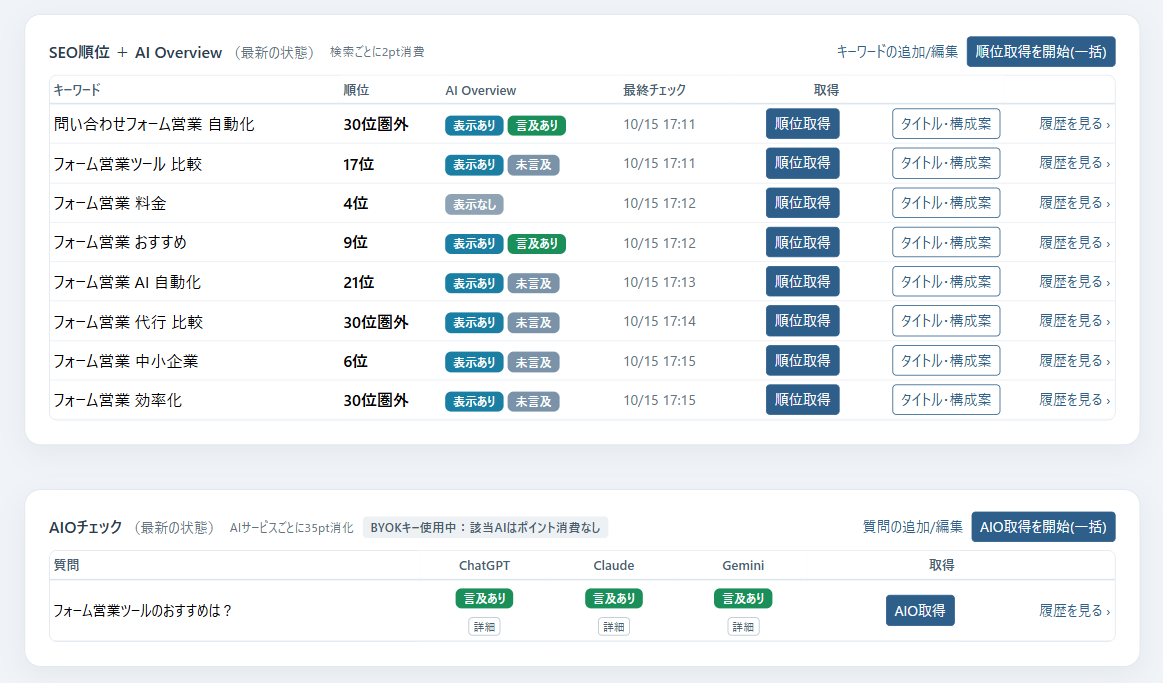Viewport: 1163px width, 683px height.
Task: View 履歴を見る for フォーム営業 代行 比較
Action: pos(1074,321)
